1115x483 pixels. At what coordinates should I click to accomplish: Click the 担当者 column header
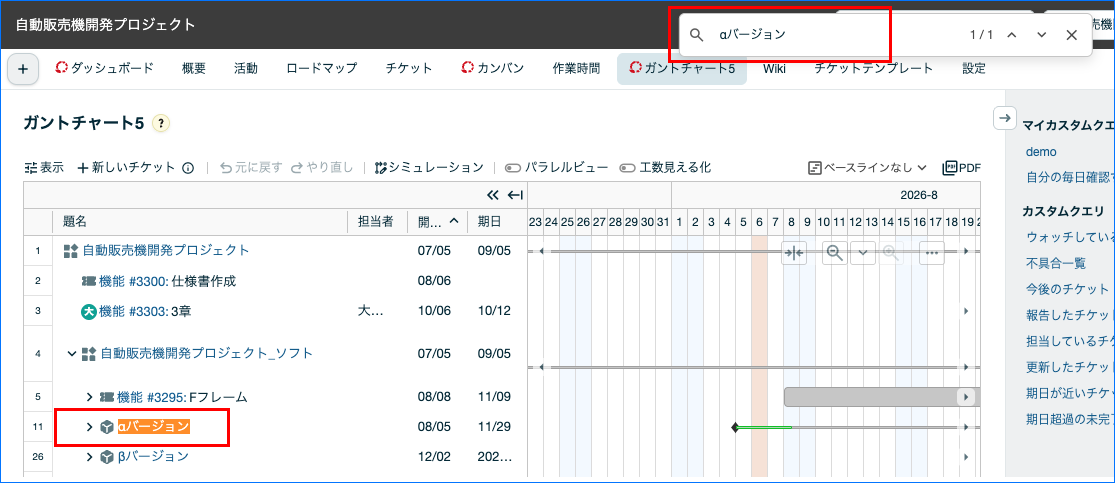click(x=376, y=222)
